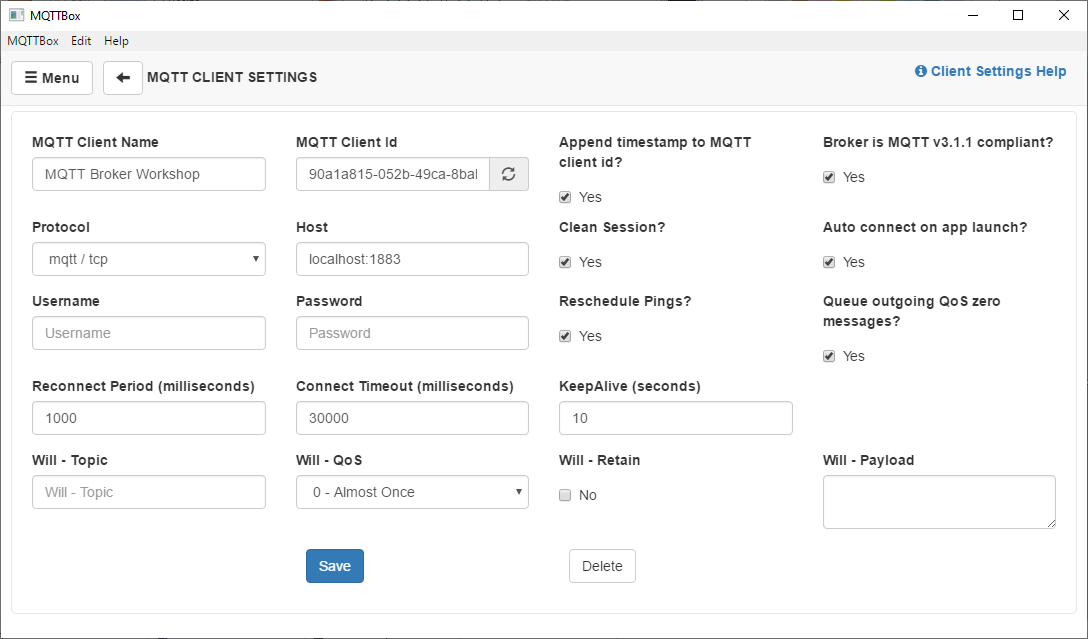The height and width of the screenshot is (639, 1088).
Task: Open the Help menu
Action: 116,41
